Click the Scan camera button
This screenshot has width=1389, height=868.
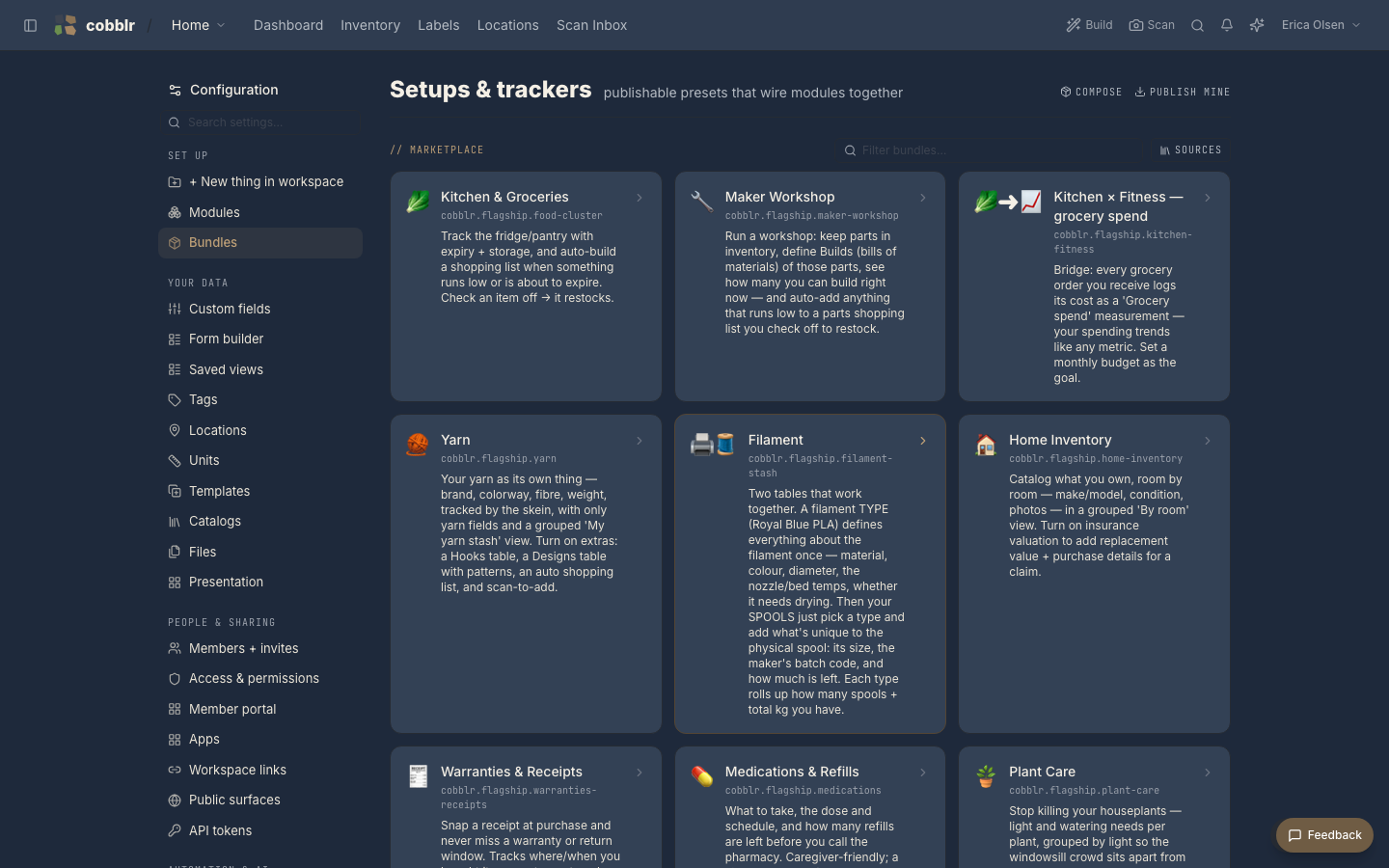1152,25
